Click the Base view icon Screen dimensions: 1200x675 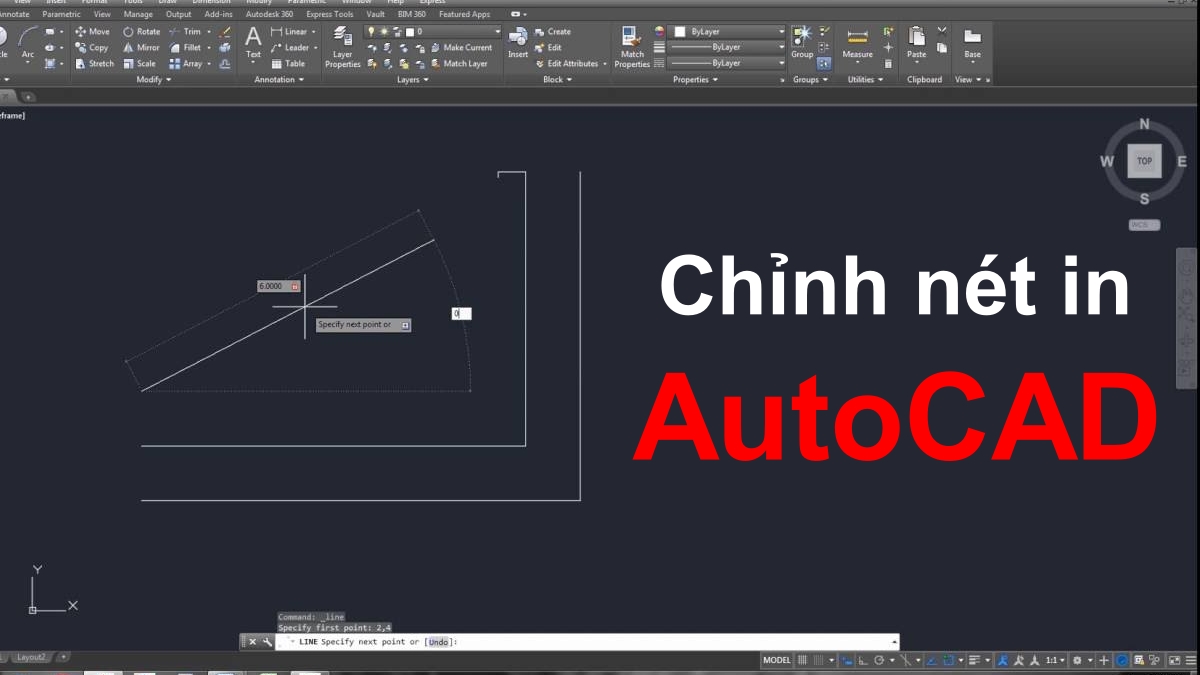(x=972, y=42)
